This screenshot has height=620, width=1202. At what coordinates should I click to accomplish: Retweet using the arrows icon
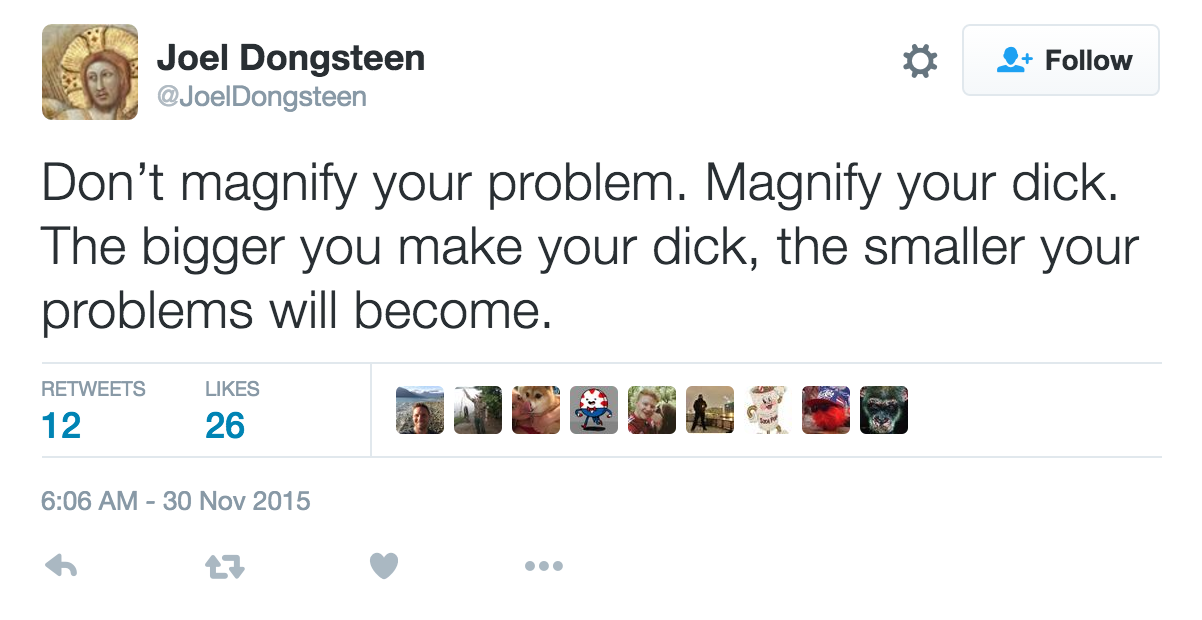click(225, 567)
